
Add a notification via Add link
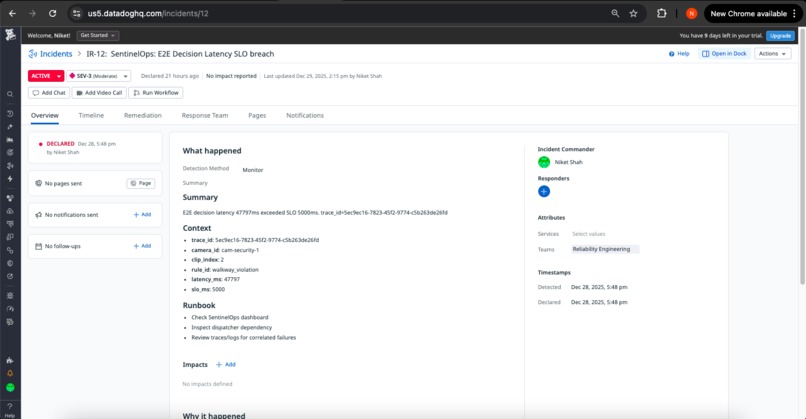142,215
